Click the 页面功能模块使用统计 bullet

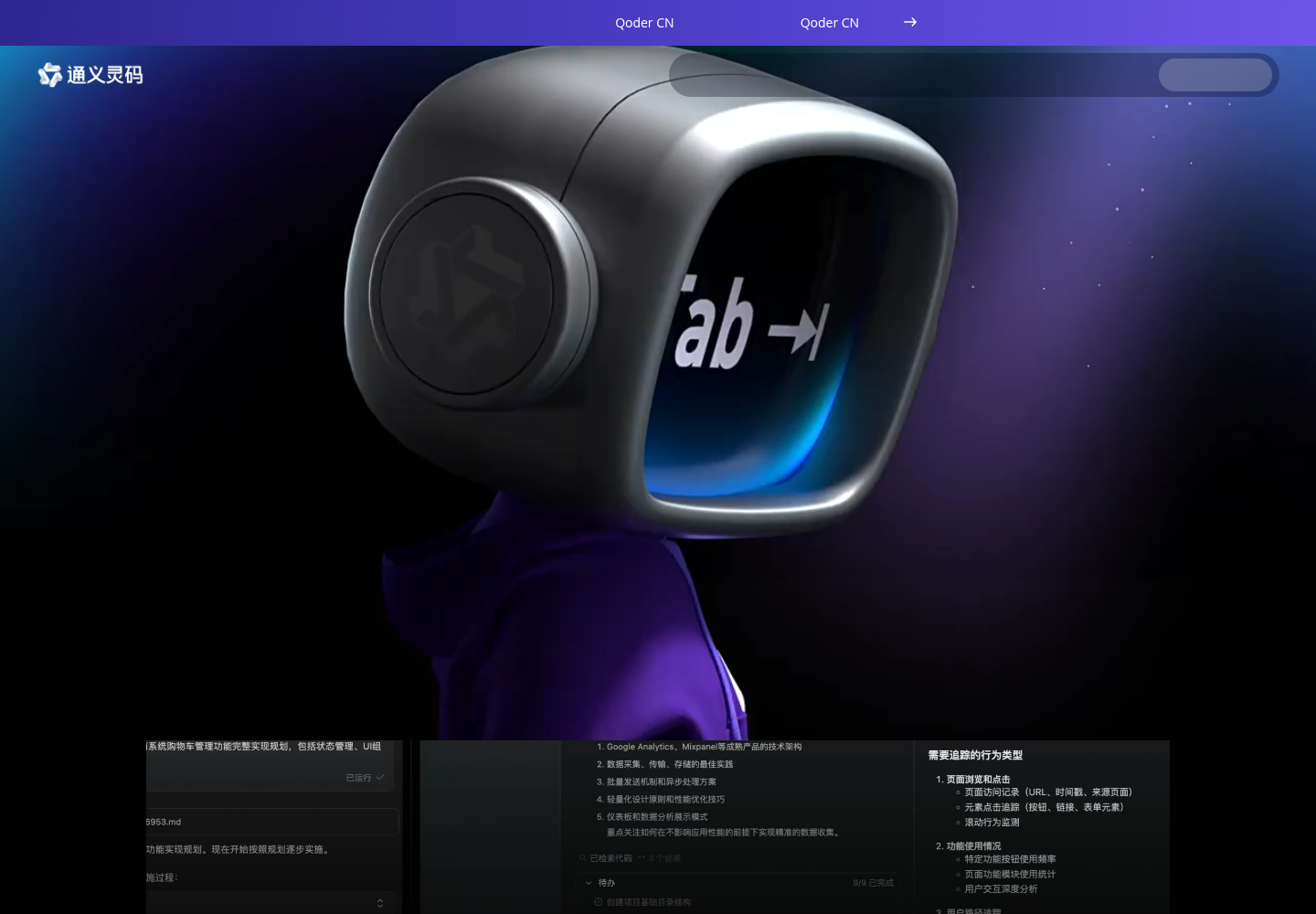pos(1006,875)
